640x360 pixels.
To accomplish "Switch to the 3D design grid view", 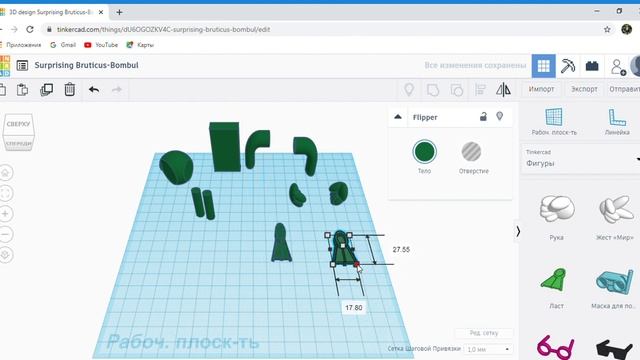I will pyautogui.click(x=543, y=66).
